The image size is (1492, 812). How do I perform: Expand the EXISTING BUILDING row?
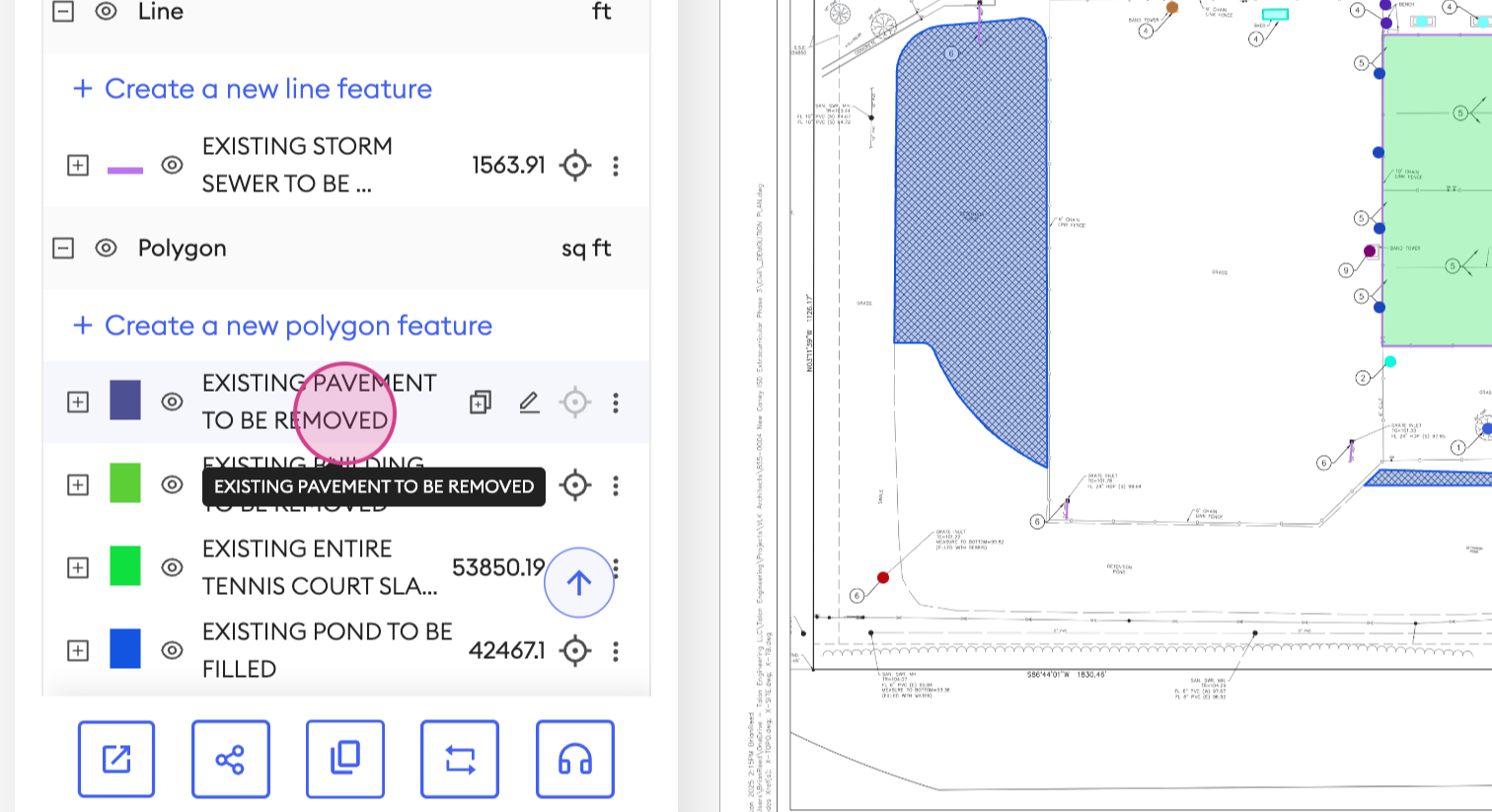78,484
